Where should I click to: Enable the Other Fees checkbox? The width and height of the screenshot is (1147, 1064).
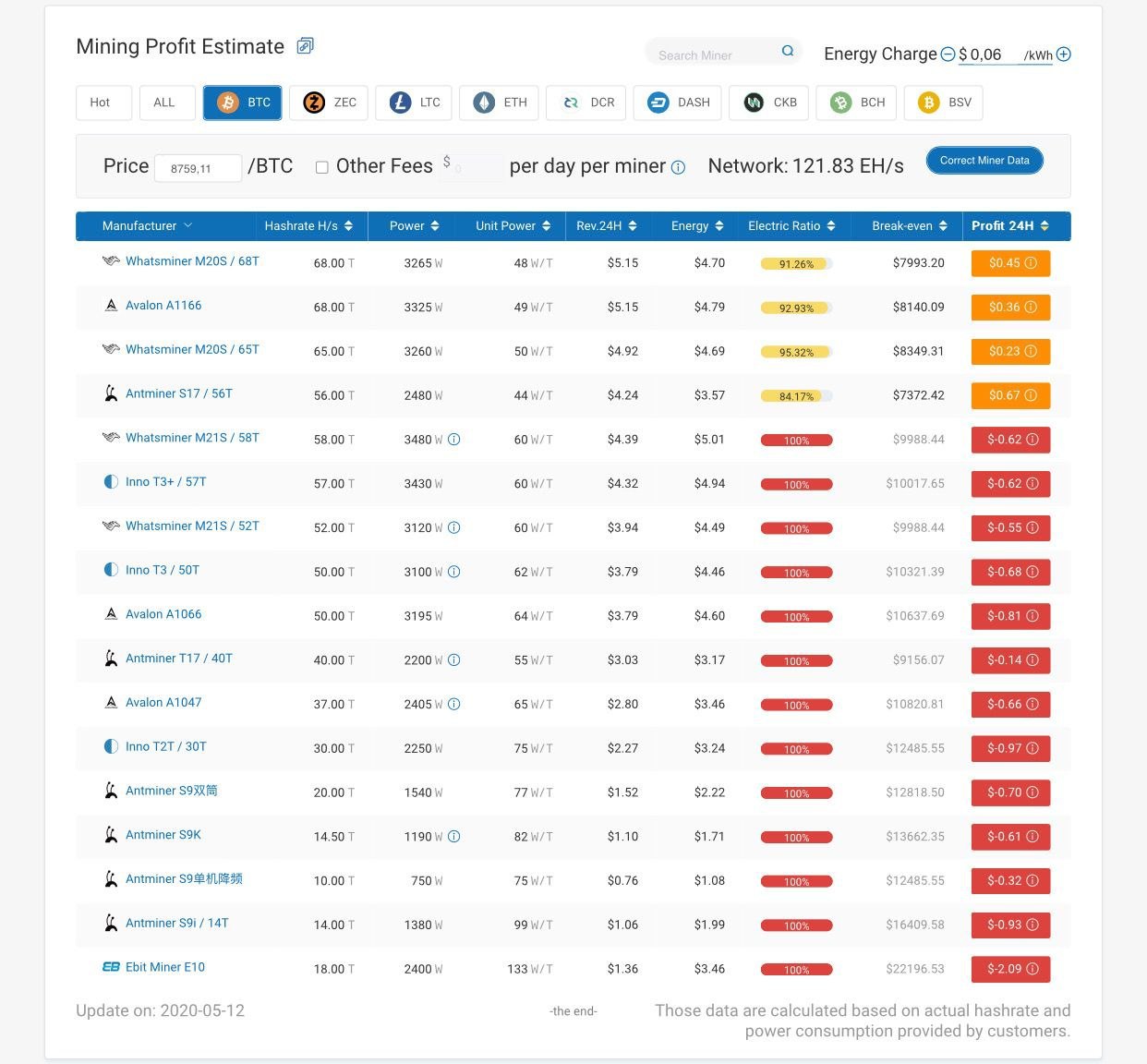[x=322, y=167]
